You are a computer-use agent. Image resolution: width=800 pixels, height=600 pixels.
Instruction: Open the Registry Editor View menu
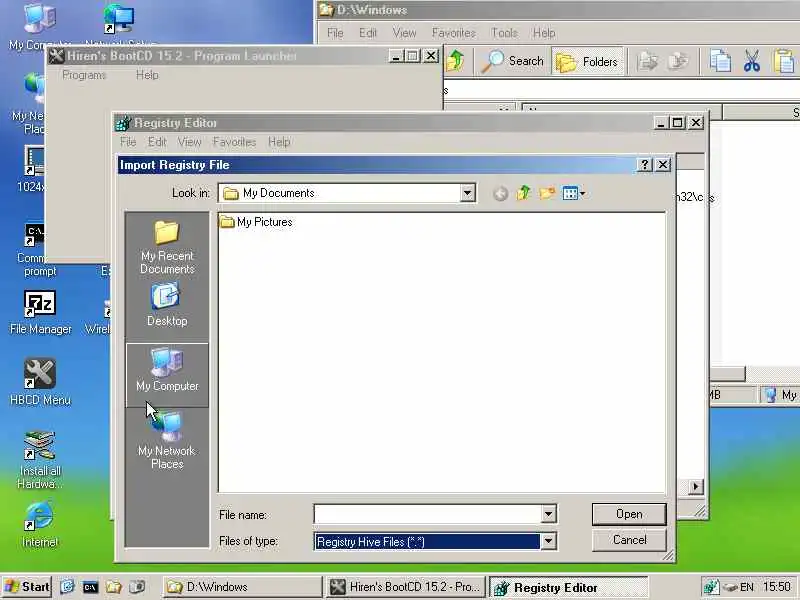(x=189, y=142)
